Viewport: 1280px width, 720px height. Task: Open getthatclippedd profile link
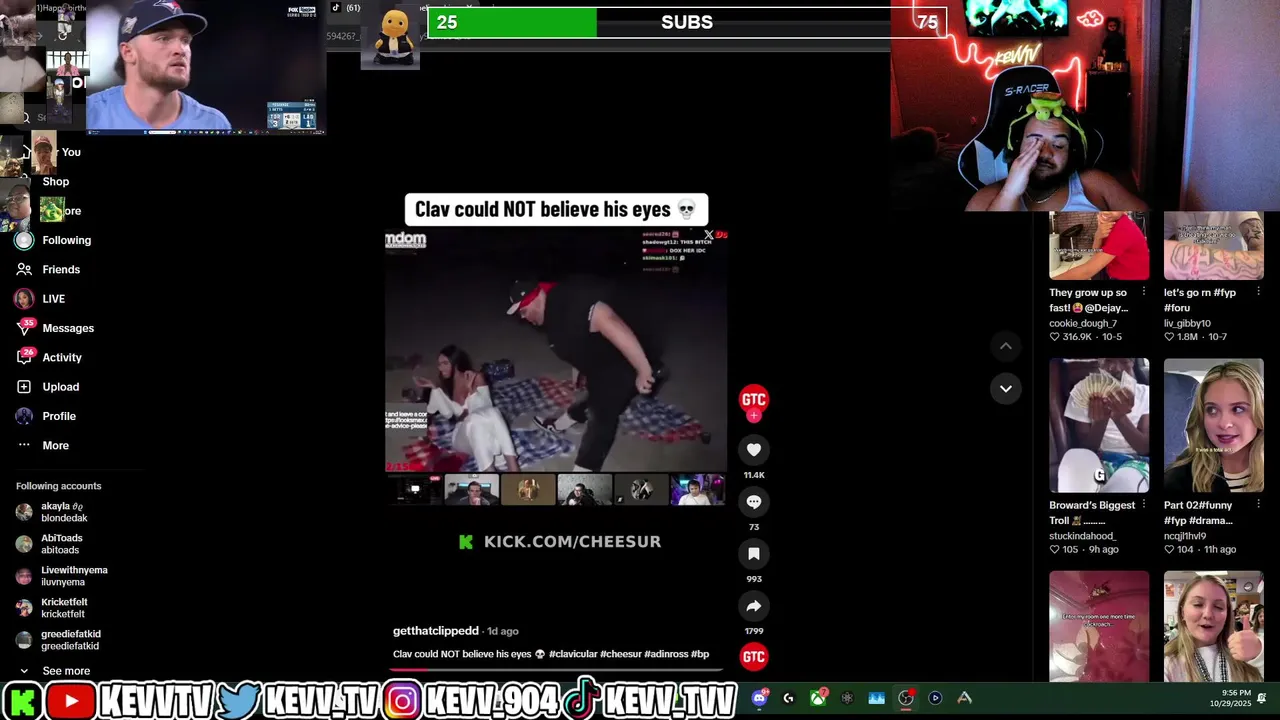pos(436,631)
